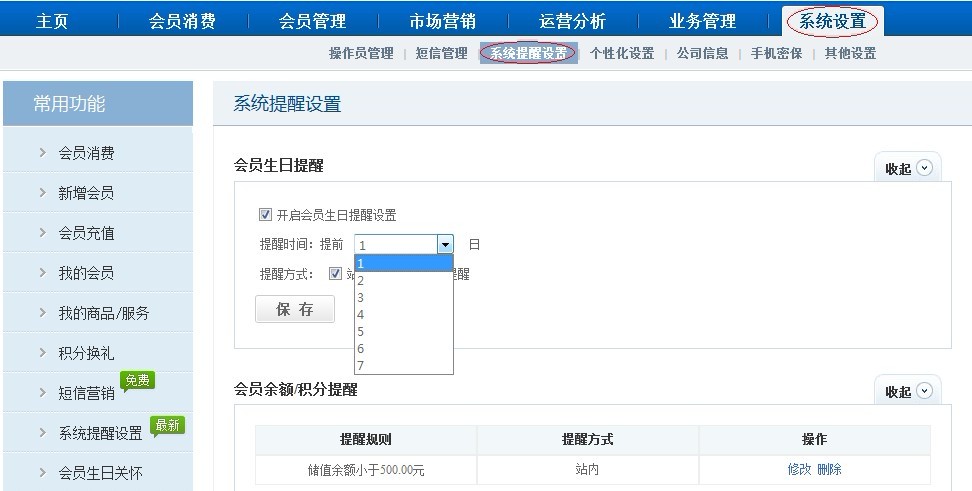Click 删除 link for the balance rule

point(829,469)
